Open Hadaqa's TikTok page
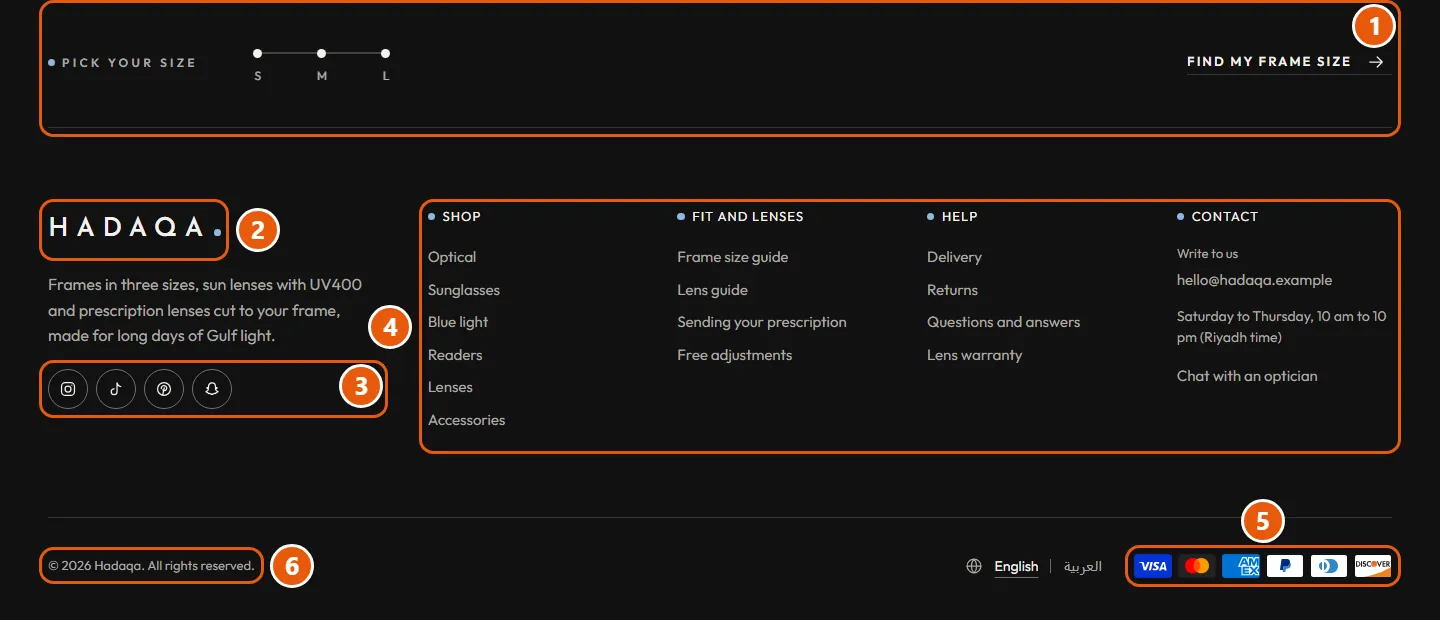Screen dimensions: 1440x620 pos(116,389)
